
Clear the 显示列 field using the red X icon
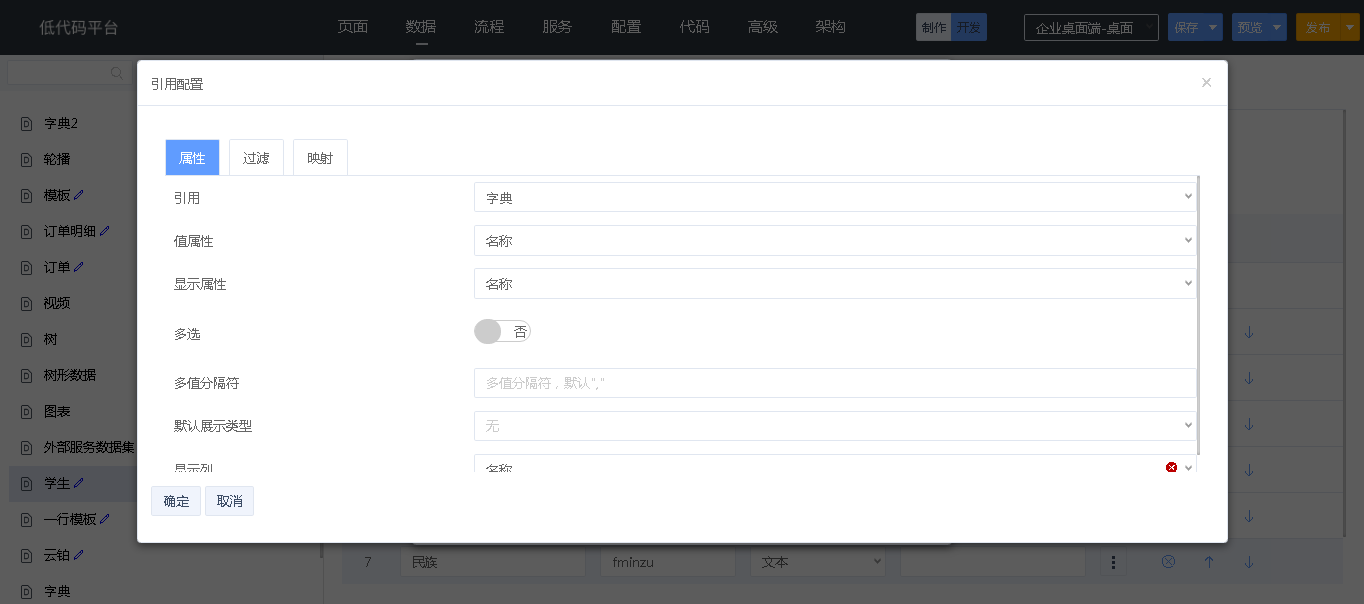pos(1171,467)
